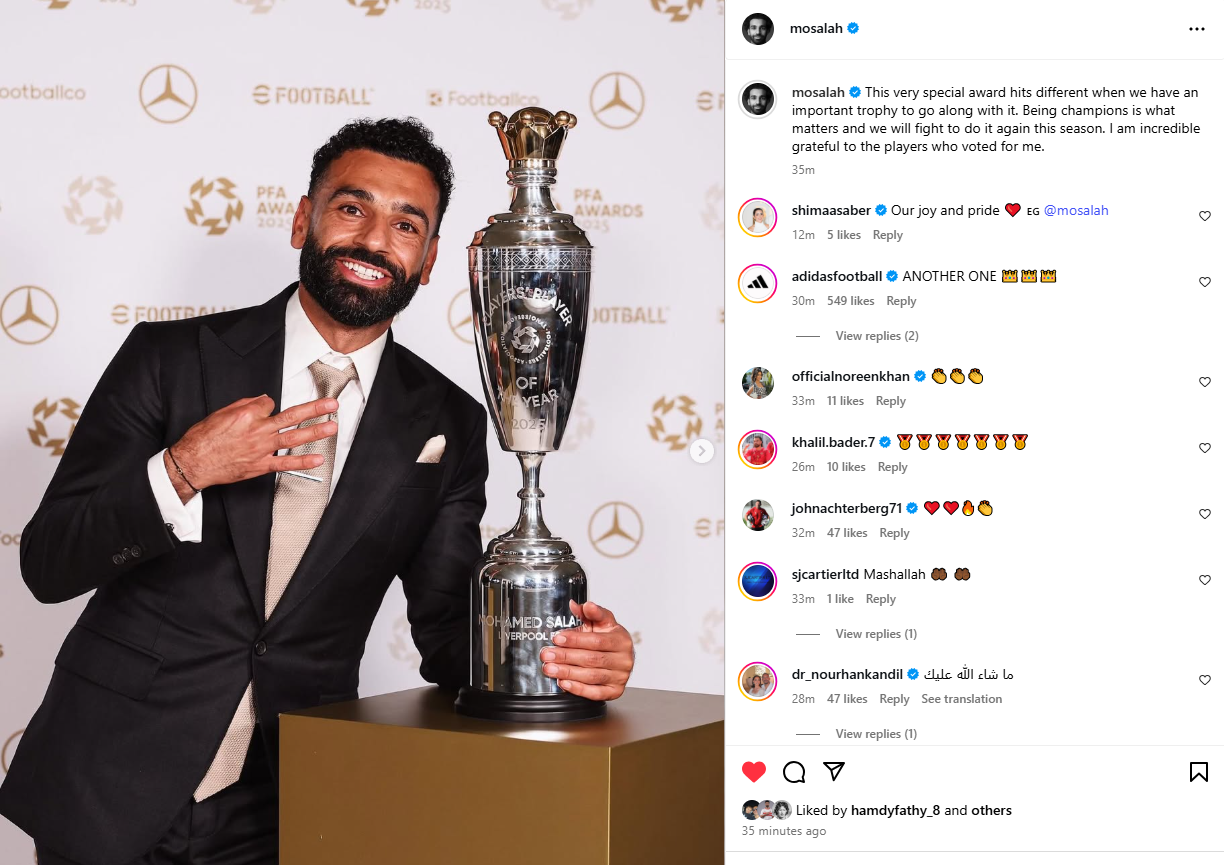The image size is (1224, 865).
Task: Click See translation on Arabic comment
Action: click(x=962, y=699)
